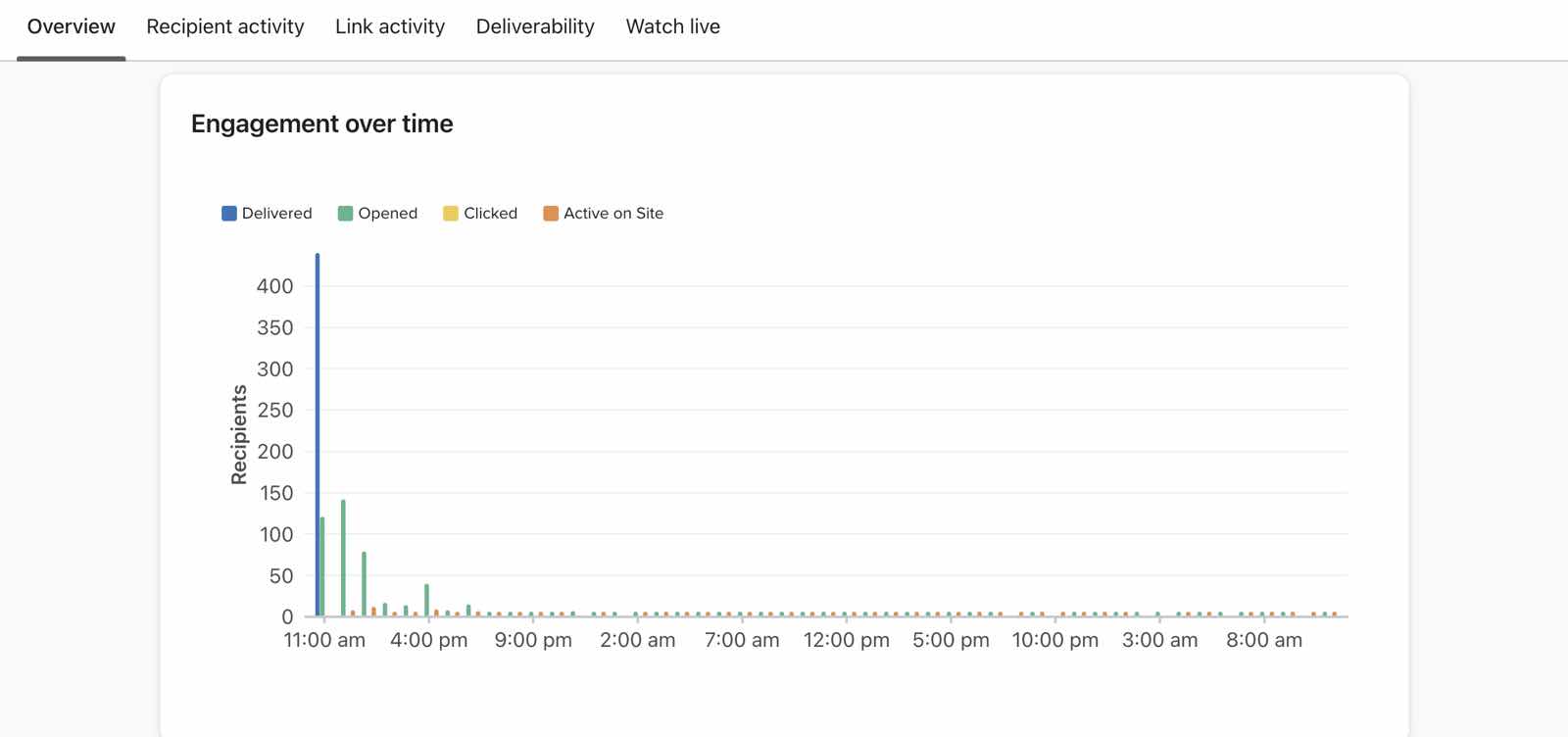The height and width of the screenshot is (737, 1568).
Task: Open the Recipient activity tab
Action: (x=225, y=26)
